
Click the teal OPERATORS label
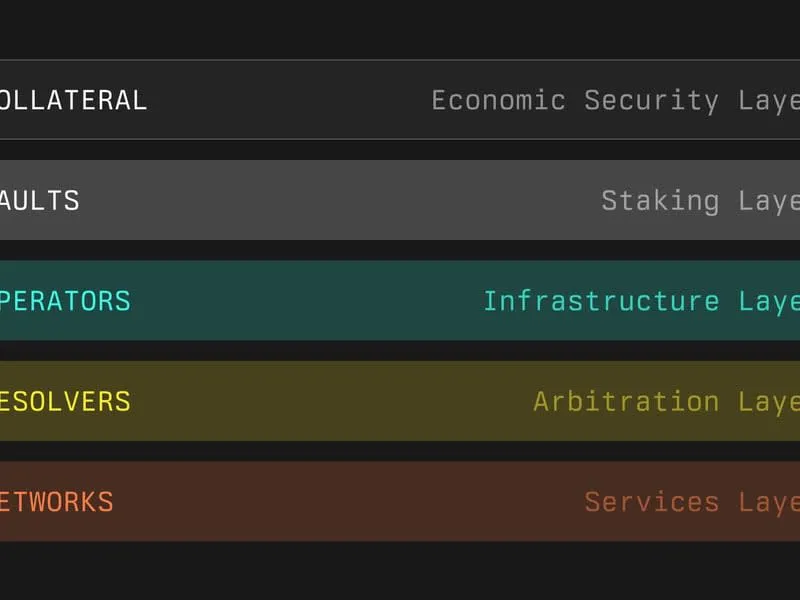point(65,300)
